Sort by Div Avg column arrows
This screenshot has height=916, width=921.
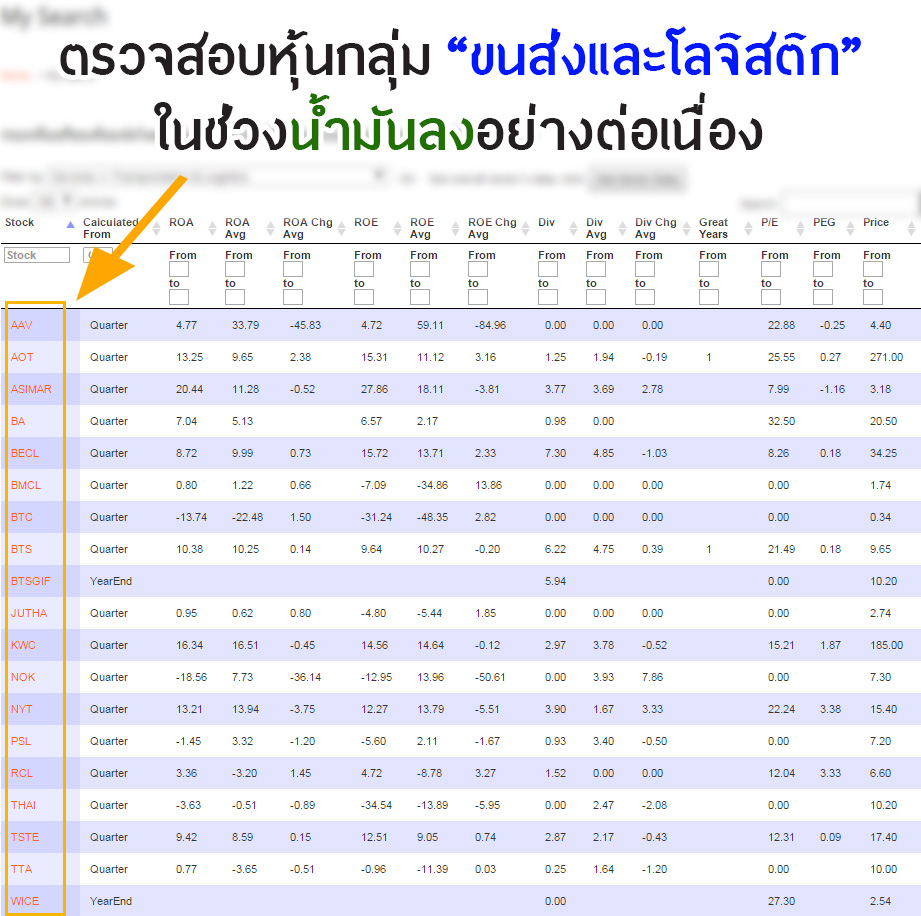click(x=623, y=229)
